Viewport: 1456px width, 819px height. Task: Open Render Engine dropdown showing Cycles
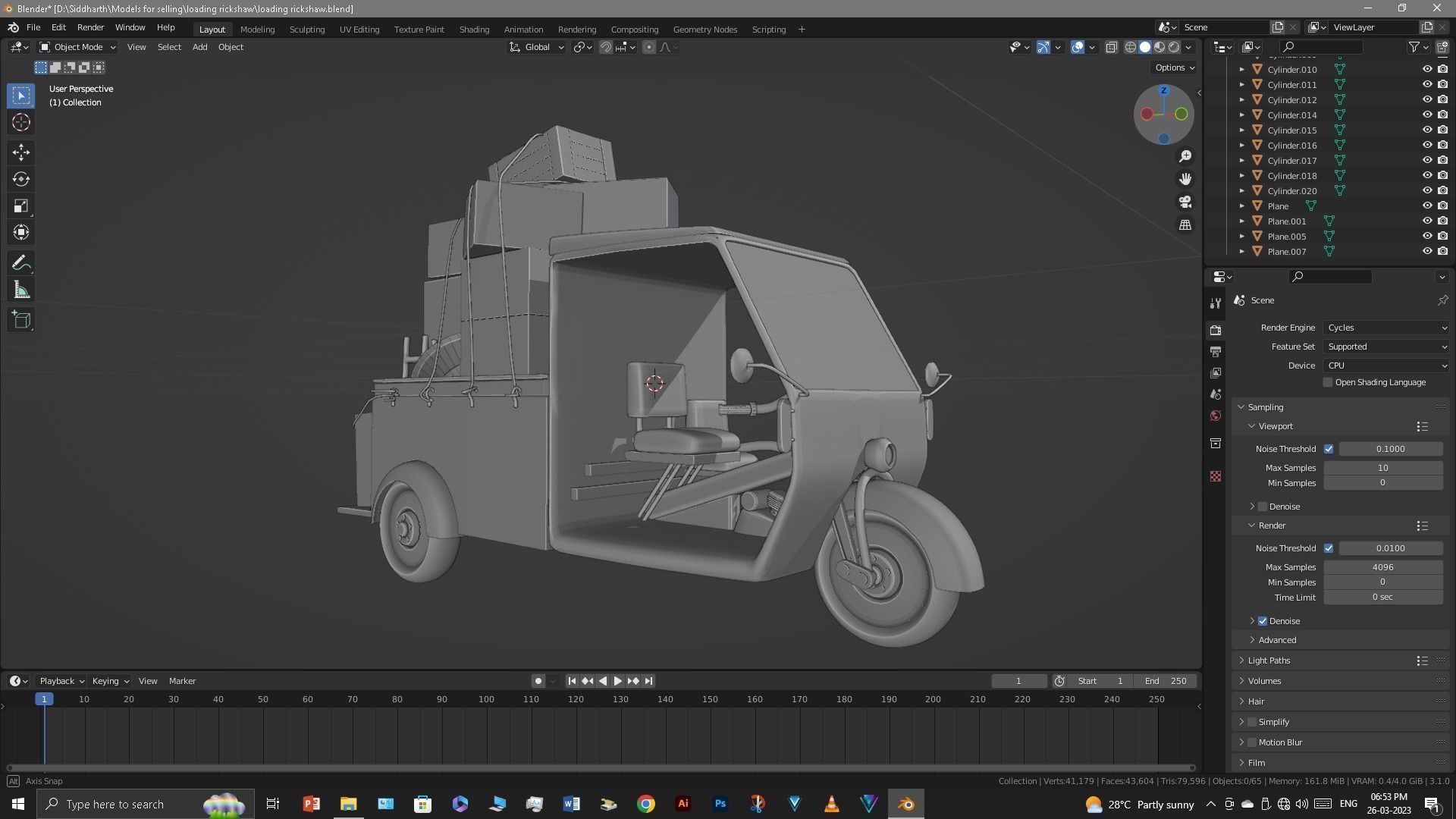pos(1386,328)
